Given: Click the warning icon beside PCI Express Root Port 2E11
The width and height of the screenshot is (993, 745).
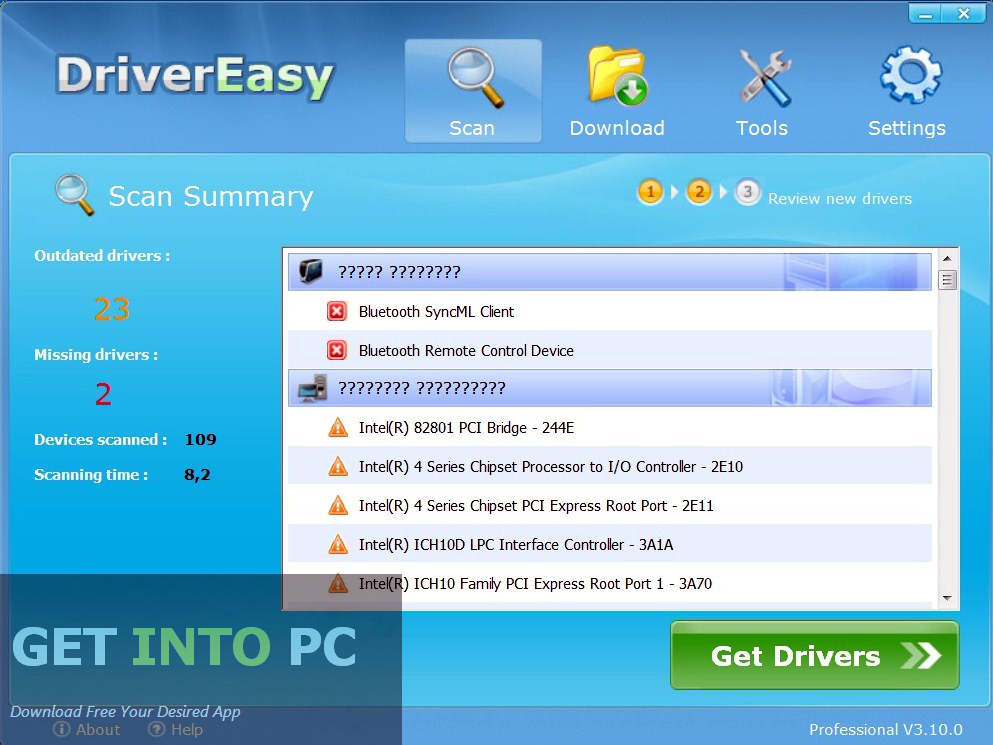Looking at the screenshot, I should tap(338, 506).
